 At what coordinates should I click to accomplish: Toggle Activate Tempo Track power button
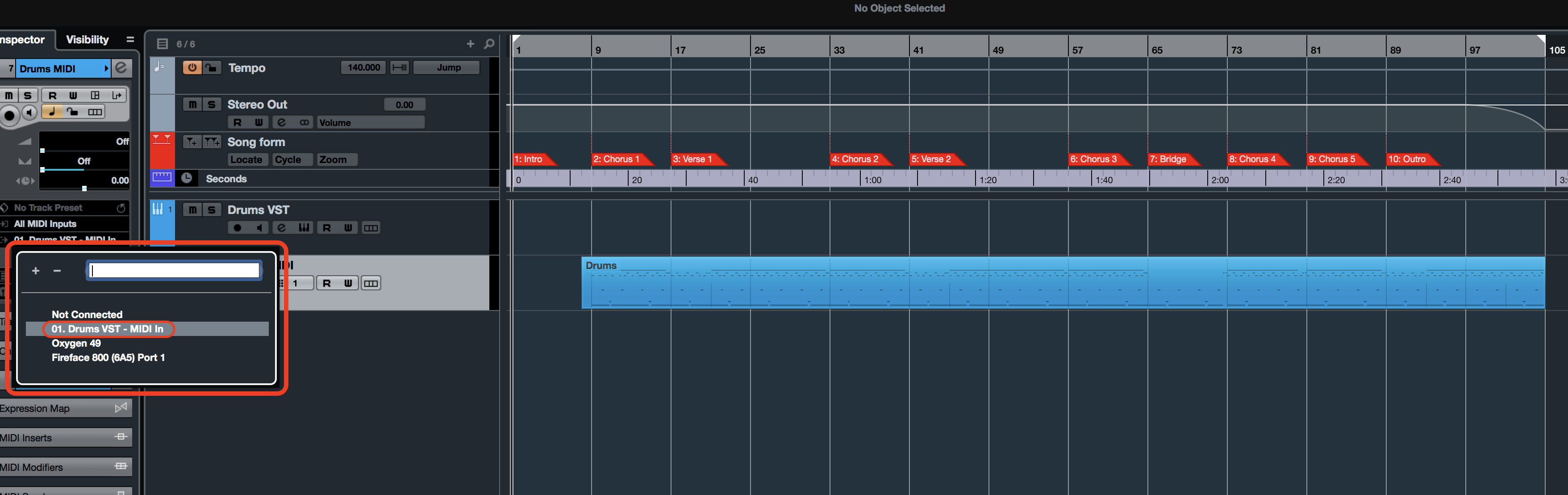click(x=192, y=67)
